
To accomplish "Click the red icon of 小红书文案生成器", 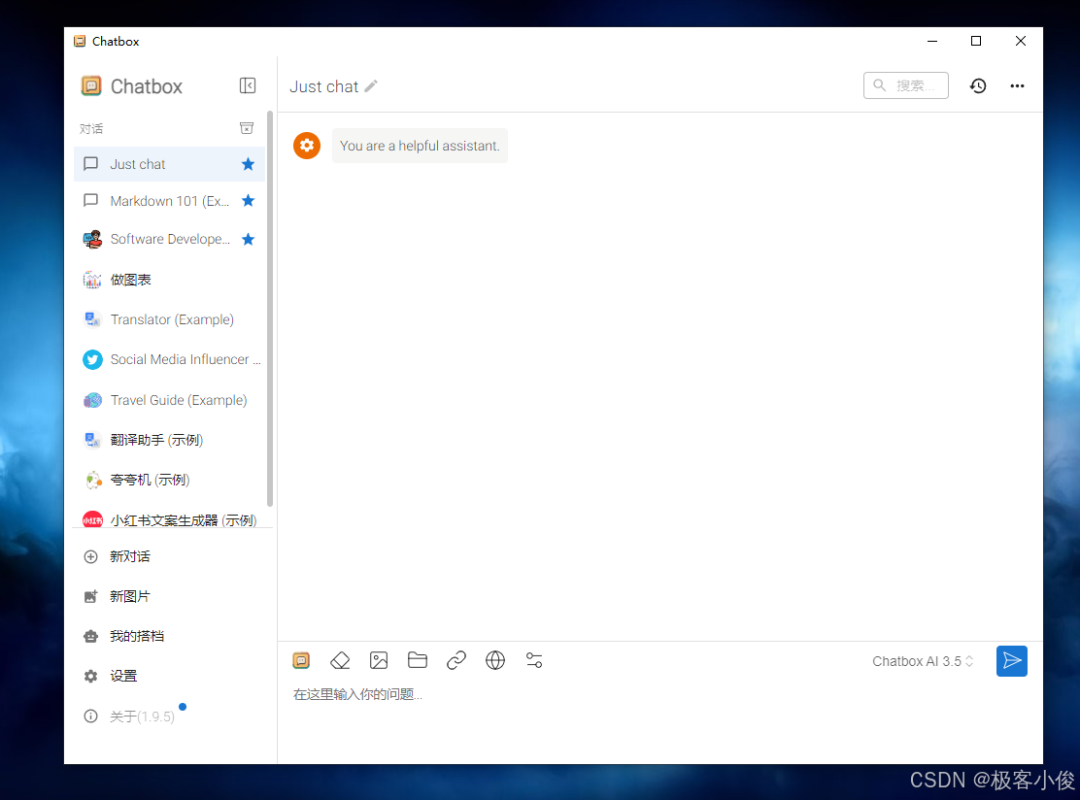I will 92,520.
